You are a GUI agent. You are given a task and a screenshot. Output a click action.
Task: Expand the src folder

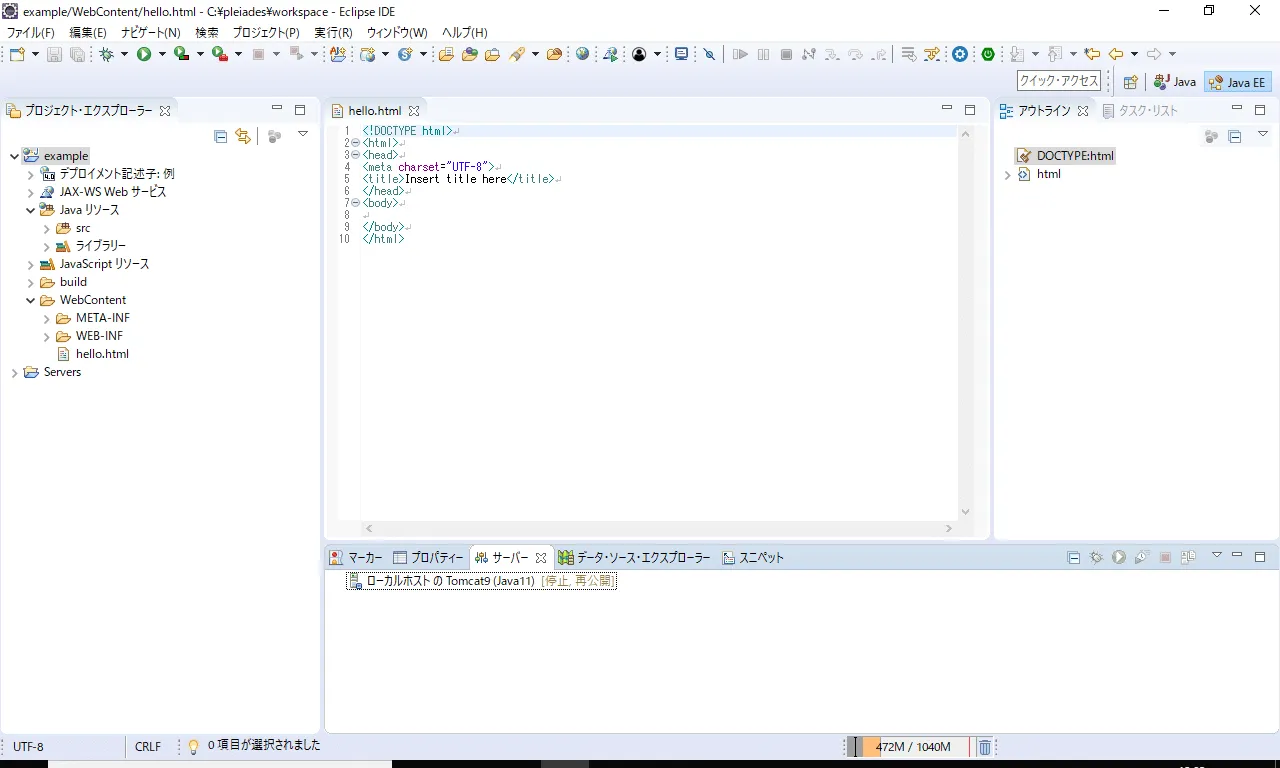pos(46,228)
